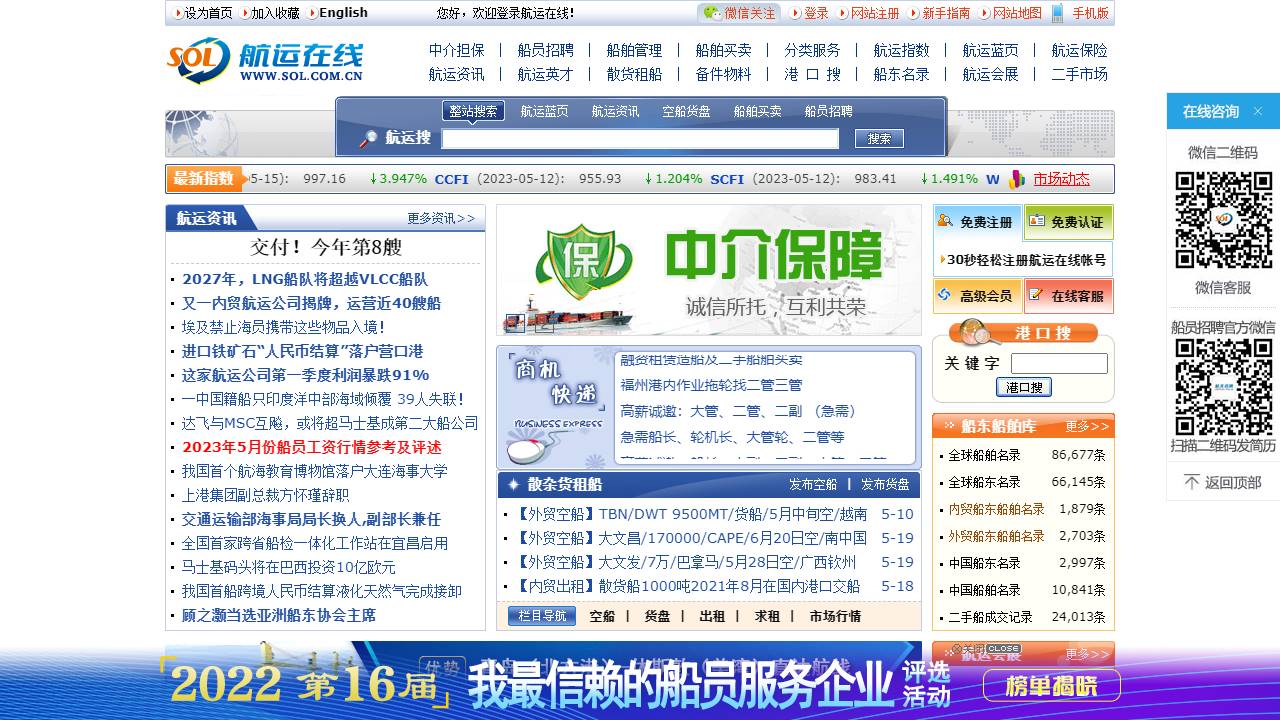Open headline 交付！今年第8艘

click(x=326, y=247)
